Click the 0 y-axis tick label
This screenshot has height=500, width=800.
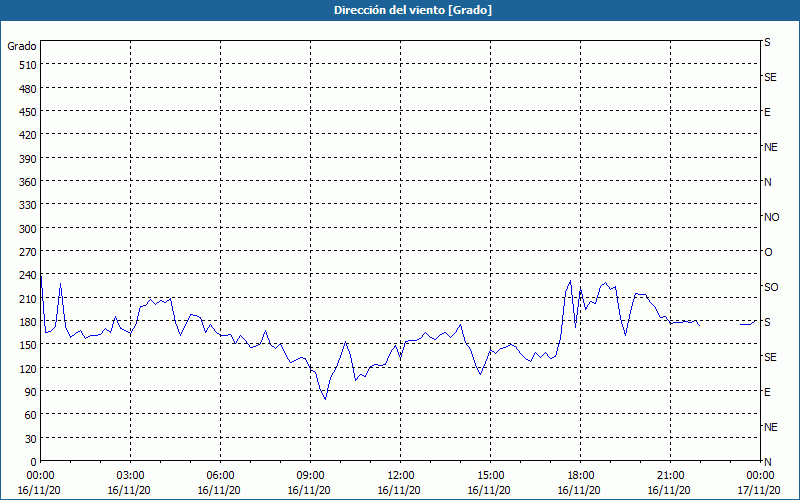point(34,462)
